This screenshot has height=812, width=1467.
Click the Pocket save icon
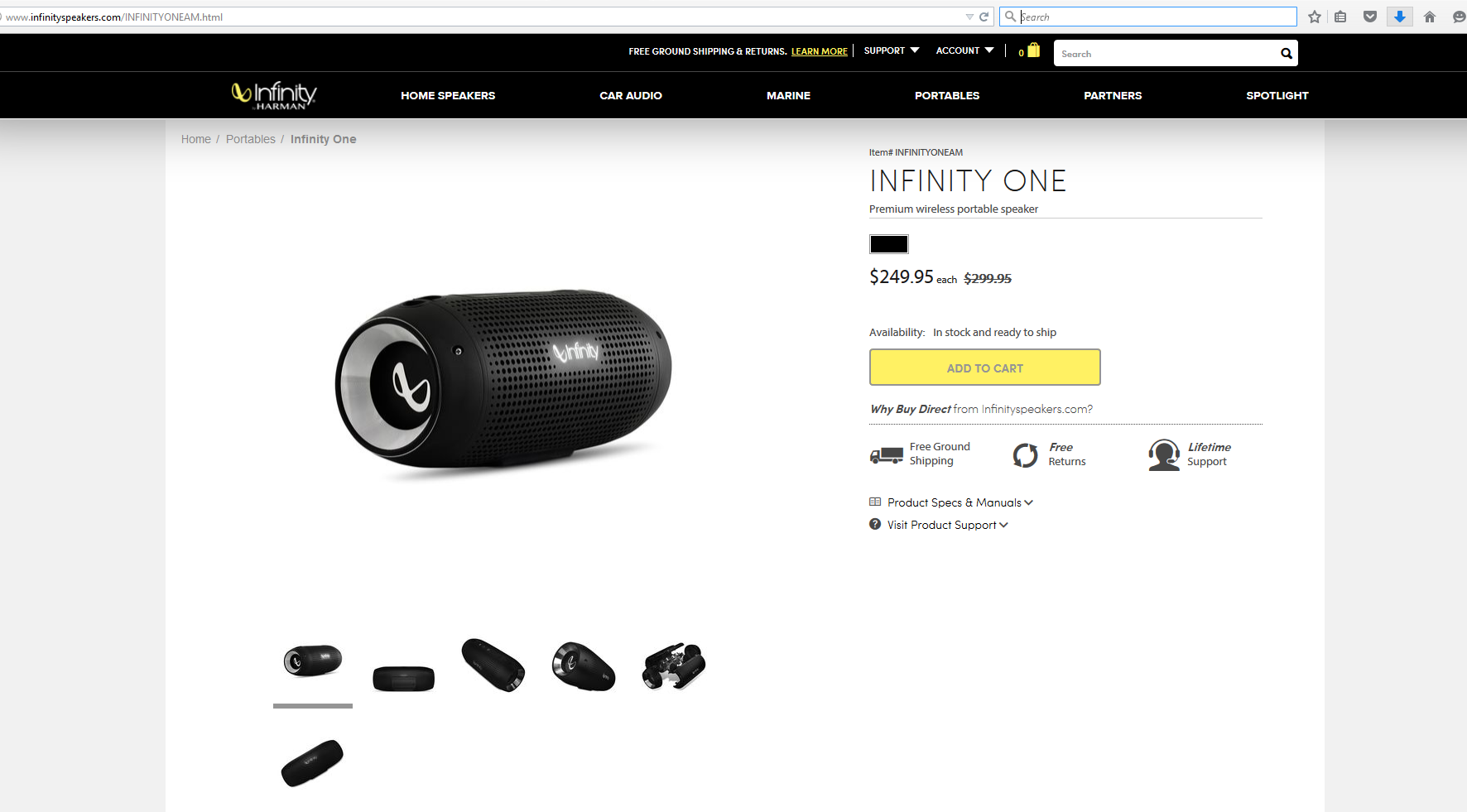tap(1370, 17)
